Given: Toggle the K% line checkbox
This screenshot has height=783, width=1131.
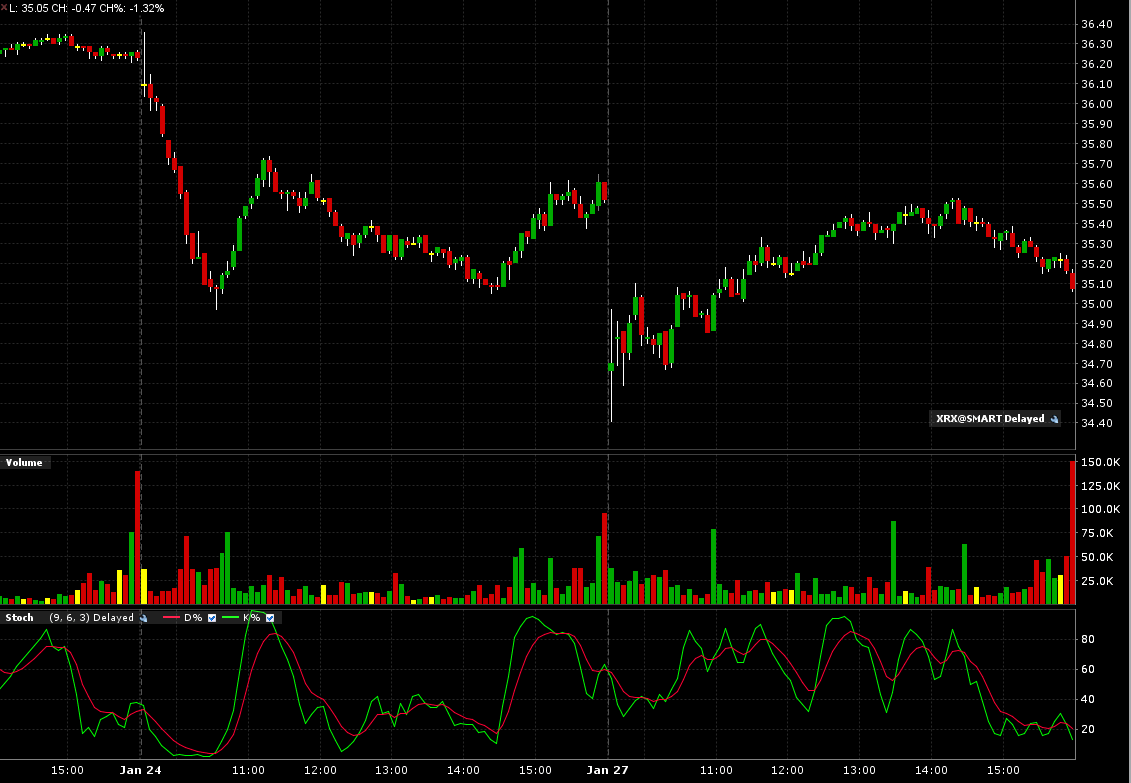Looking at the screenshot, I should point(270,618).
